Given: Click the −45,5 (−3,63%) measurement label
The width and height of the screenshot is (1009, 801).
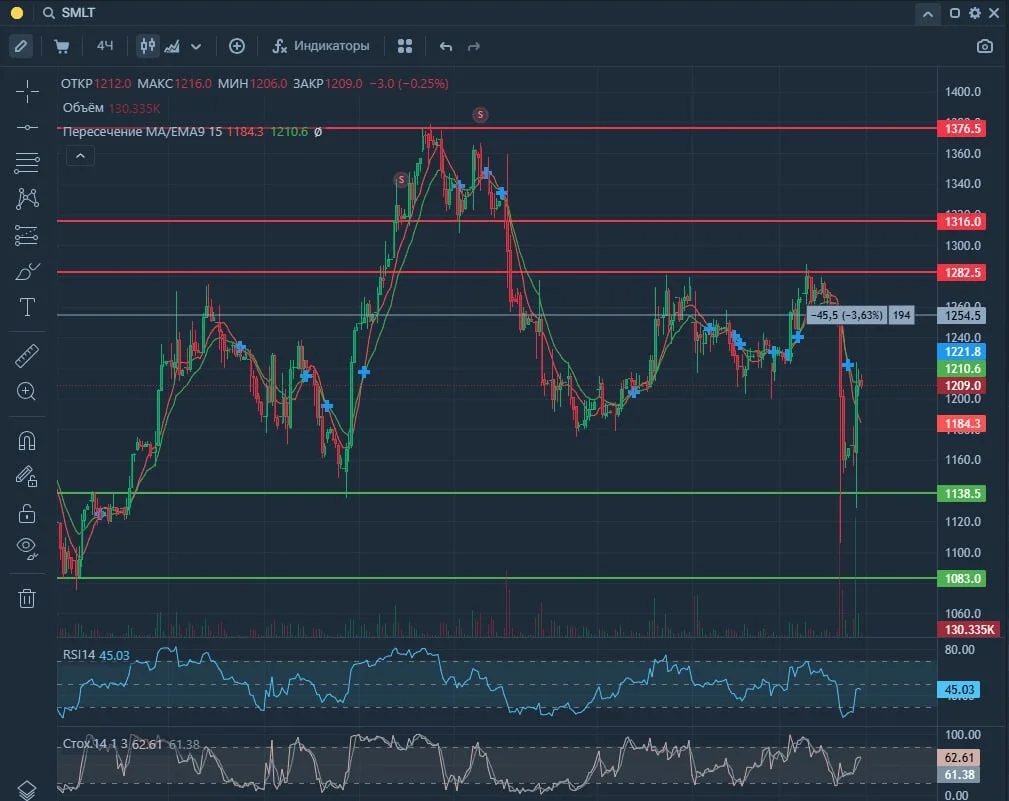Looking at the screenshot, I should 846,315.
